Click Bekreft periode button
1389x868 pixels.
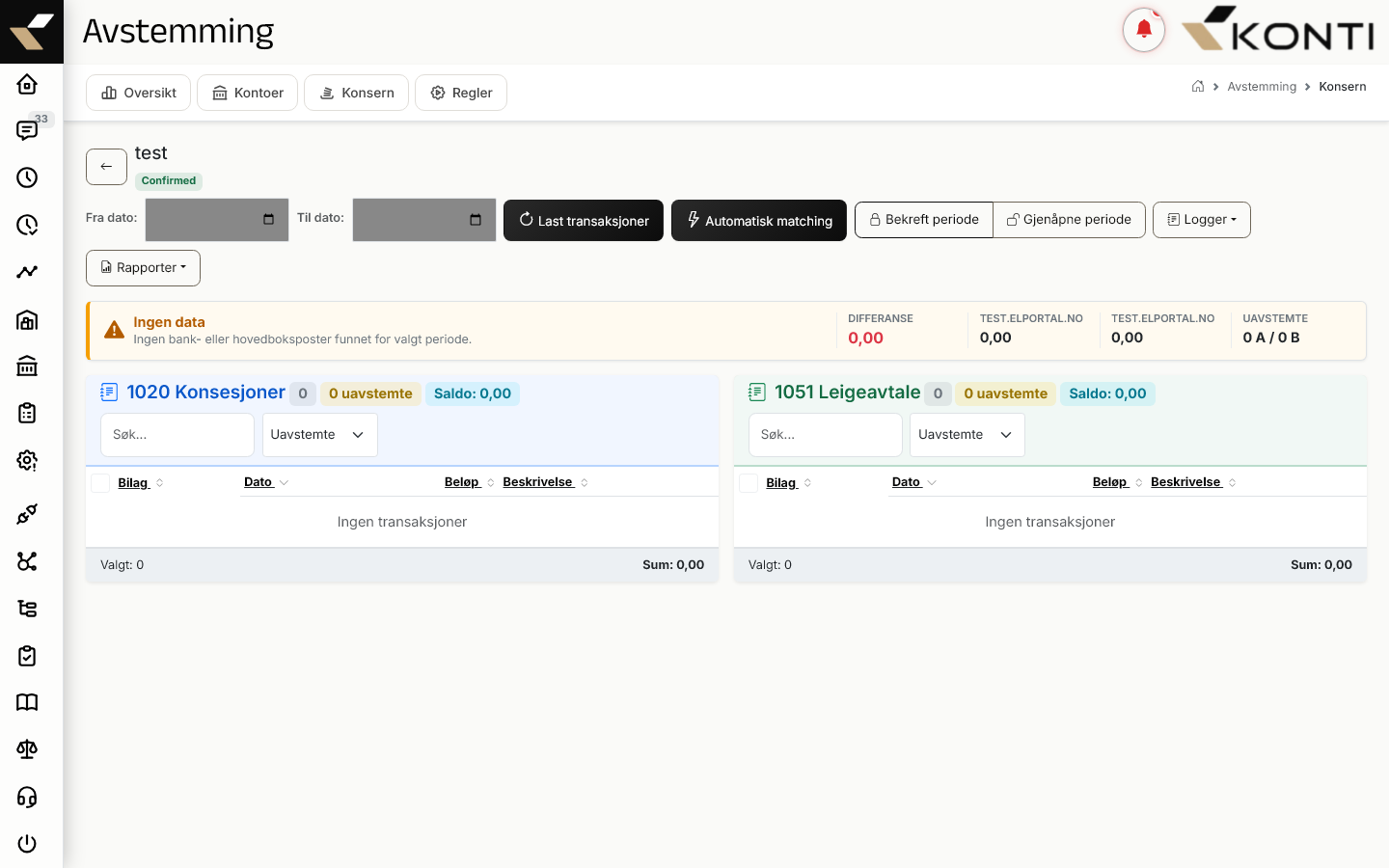coord(924,220)
